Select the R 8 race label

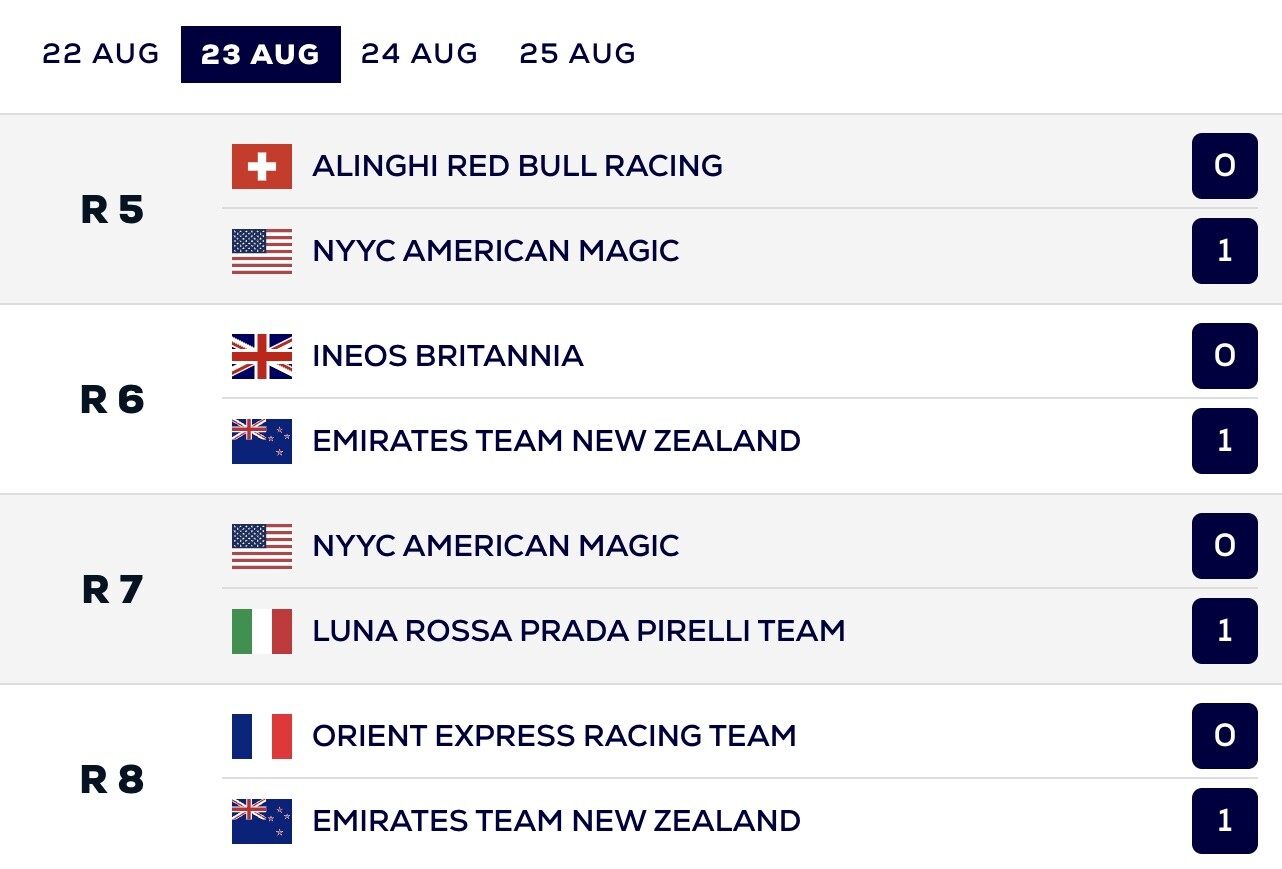[112, 780]
